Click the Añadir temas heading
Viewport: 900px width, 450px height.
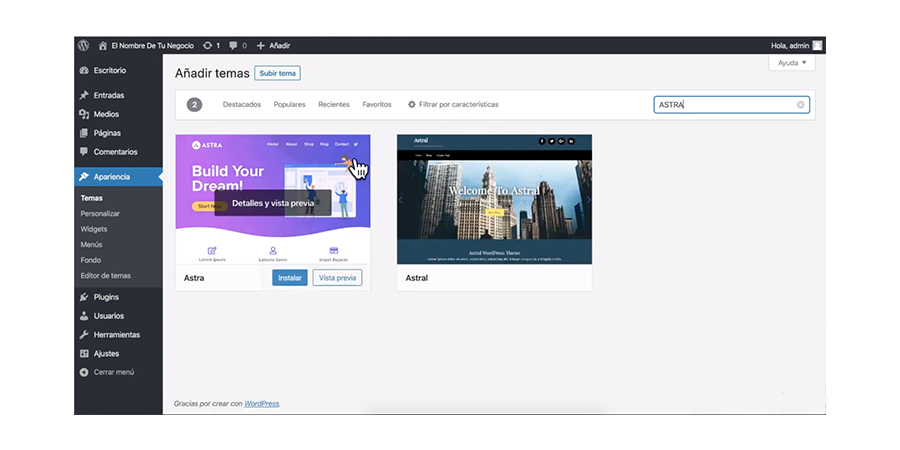(x=212, y=73)
